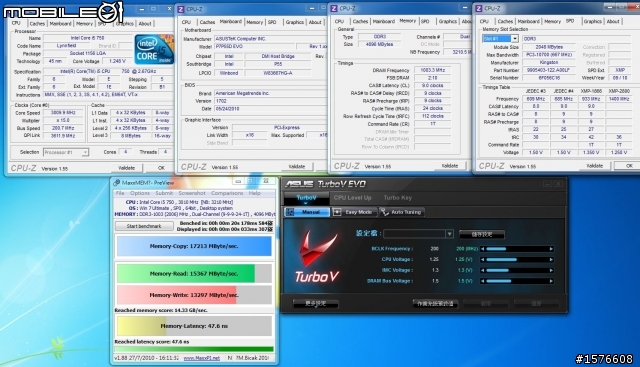Screen dimensions: 640x367
Task: Open the Processor #1 selection dropdown
Action: pos(85,152)
